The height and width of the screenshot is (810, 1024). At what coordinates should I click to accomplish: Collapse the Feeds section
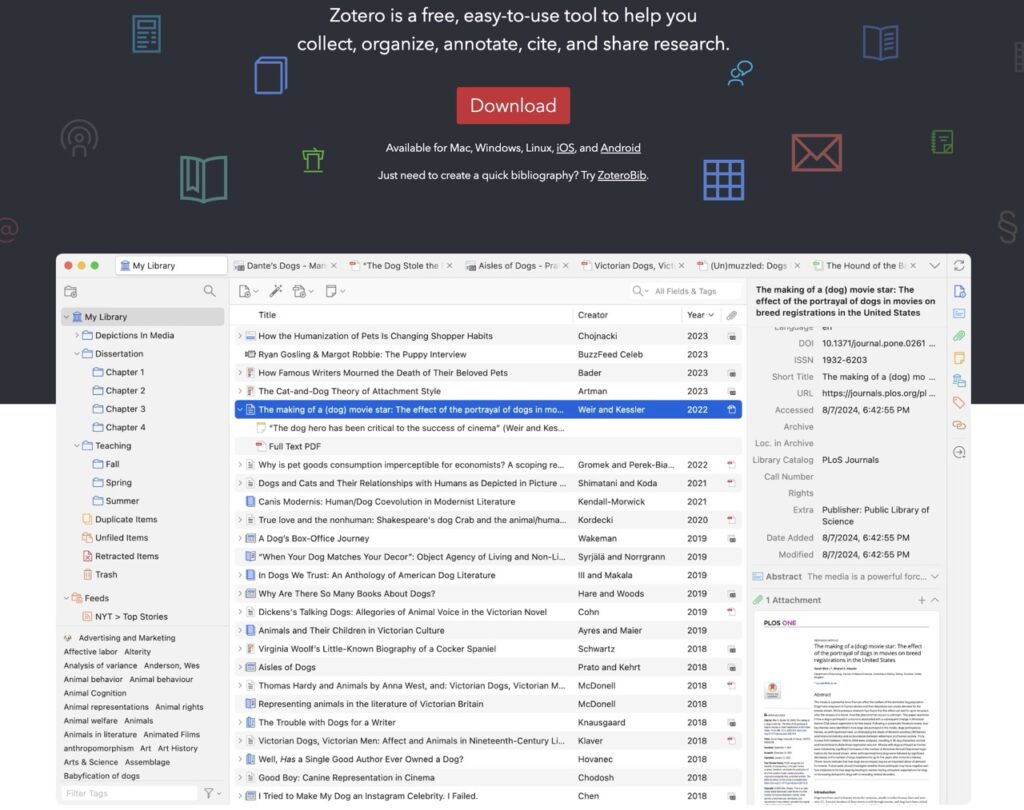point(66,598)
